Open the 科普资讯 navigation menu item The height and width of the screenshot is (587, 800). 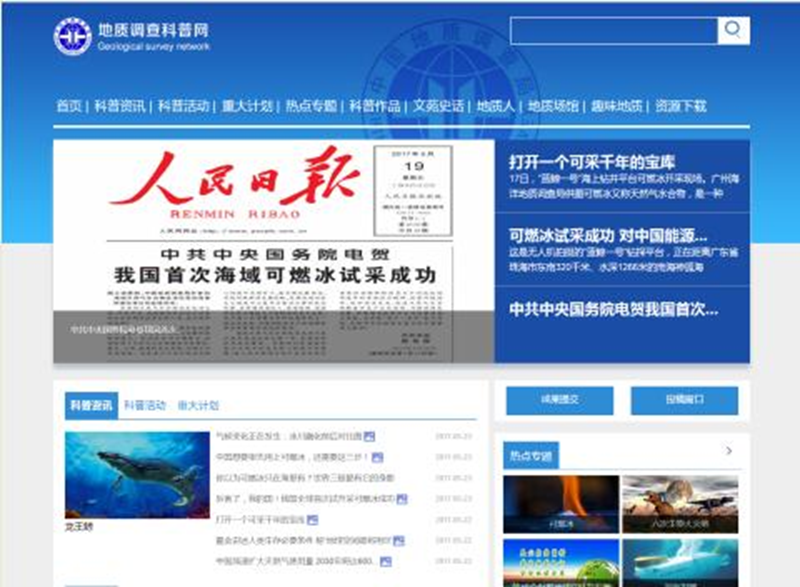[119, 106]
